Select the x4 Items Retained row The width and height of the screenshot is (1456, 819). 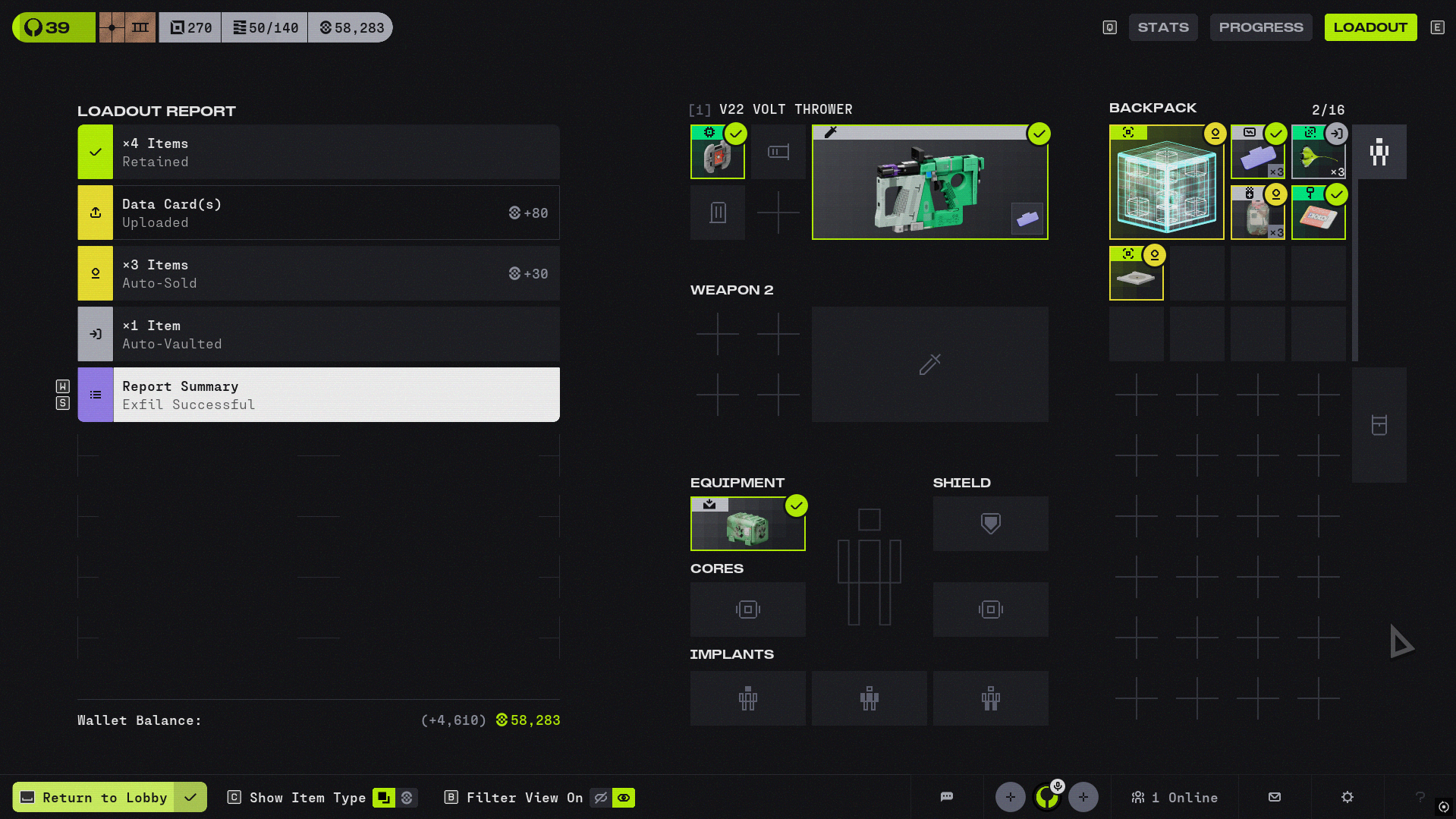pyautogui.click(x=319, y=152)
